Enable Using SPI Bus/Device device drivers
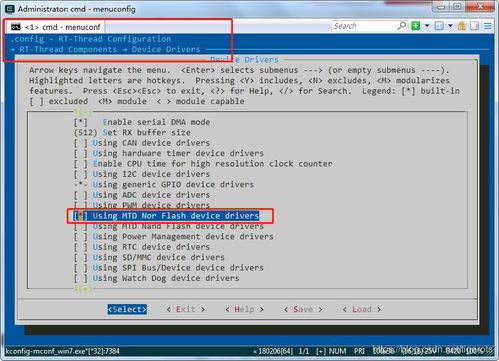 [169, 268]
